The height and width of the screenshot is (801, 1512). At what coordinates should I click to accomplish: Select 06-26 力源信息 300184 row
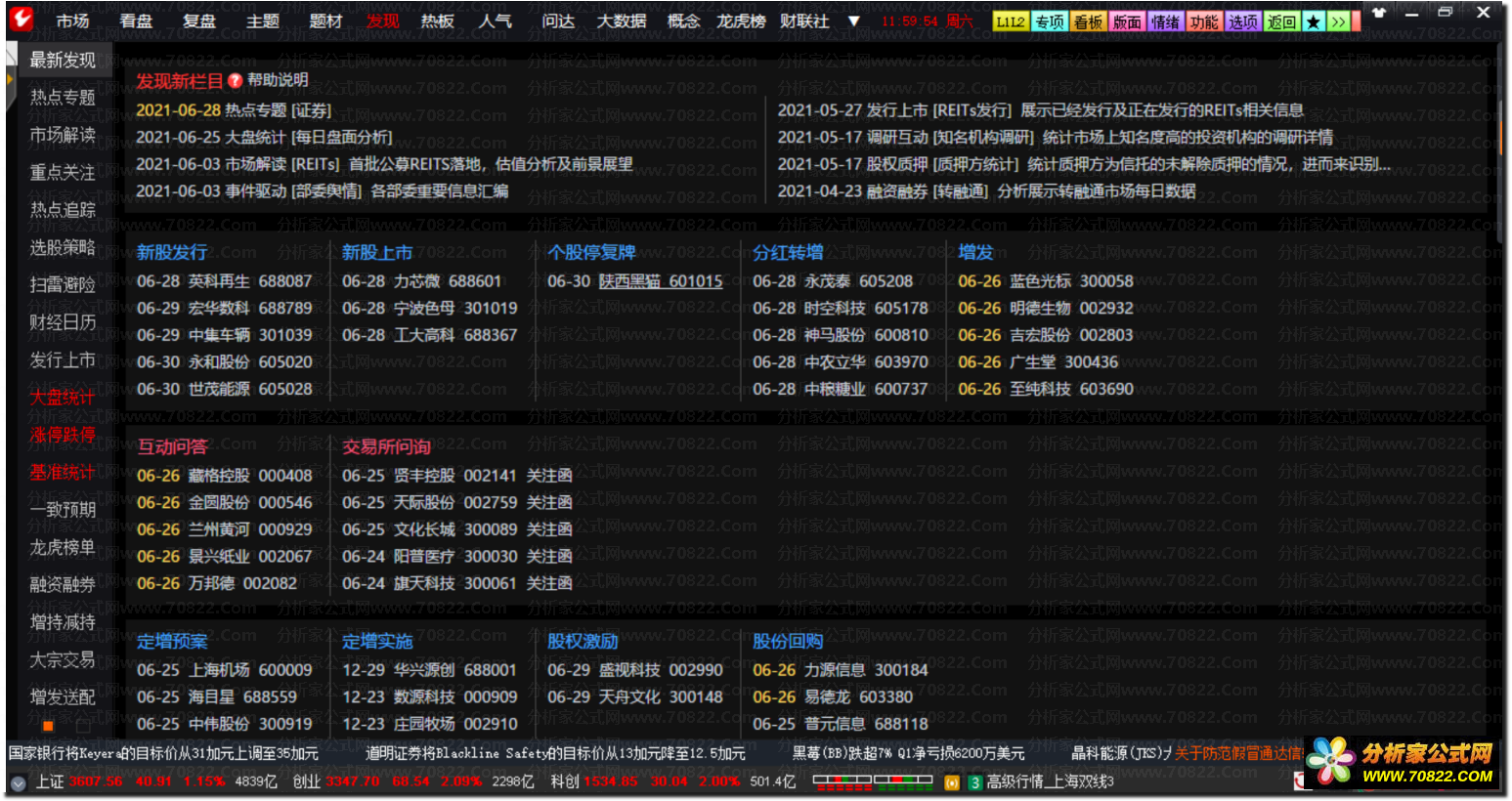(x=840, y=670)
